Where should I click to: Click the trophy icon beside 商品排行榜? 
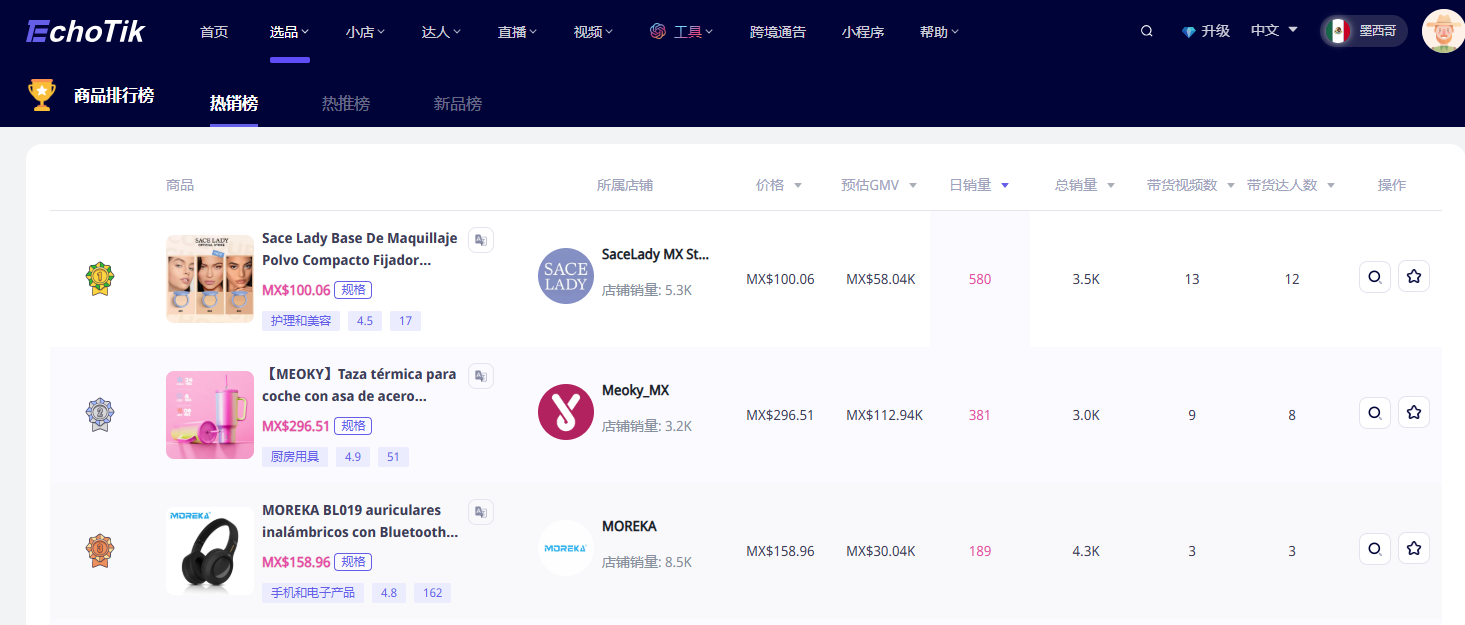tap(42, 95)
